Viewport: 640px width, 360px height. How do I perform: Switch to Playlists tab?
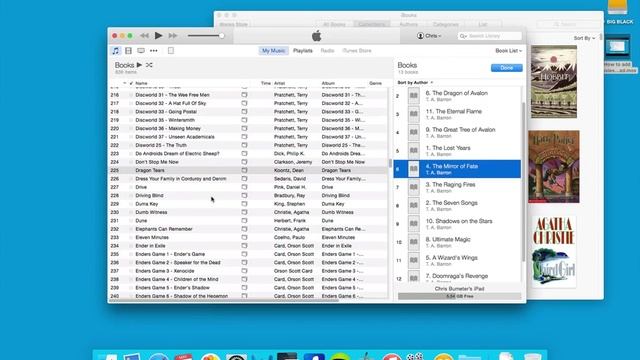click(303, 51)
